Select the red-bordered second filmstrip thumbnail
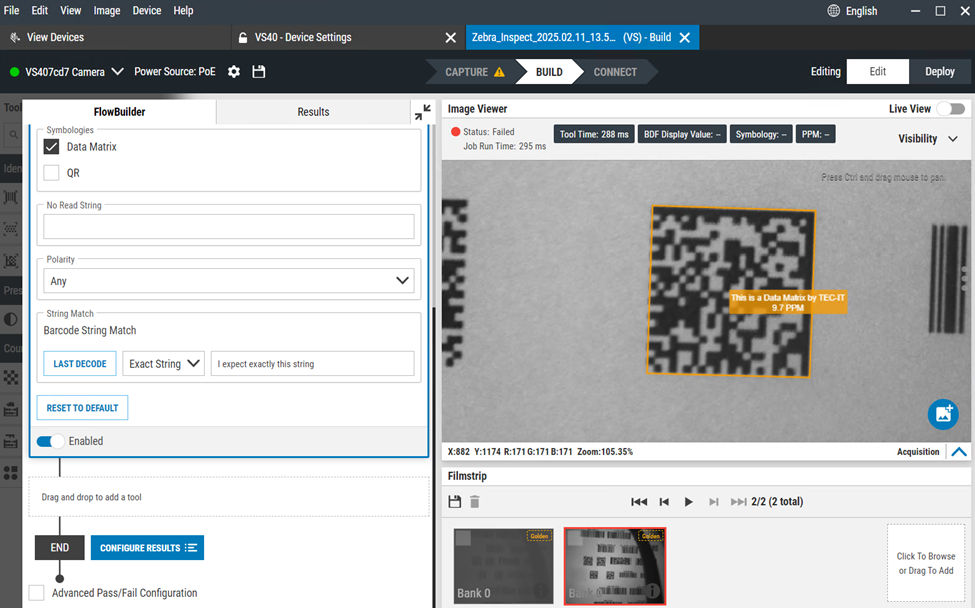 [615, 566]
